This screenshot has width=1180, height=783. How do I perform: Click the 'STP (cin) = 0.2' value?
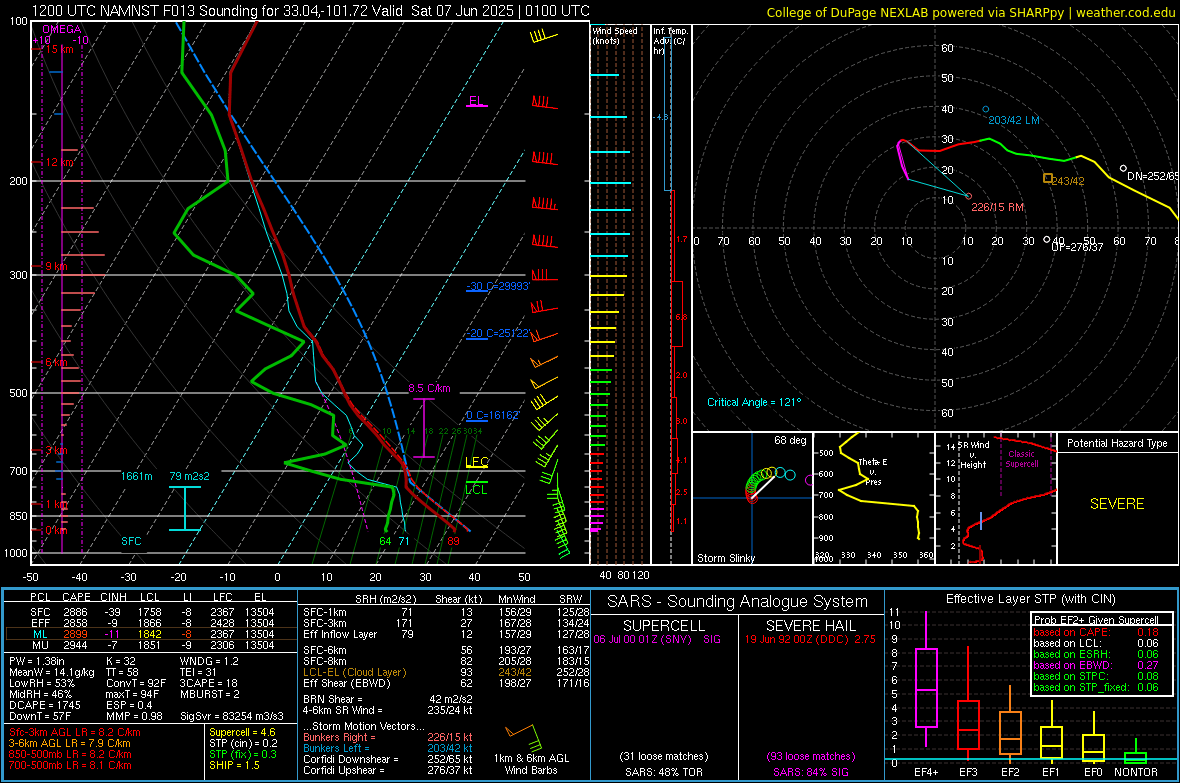pos(243,744)
